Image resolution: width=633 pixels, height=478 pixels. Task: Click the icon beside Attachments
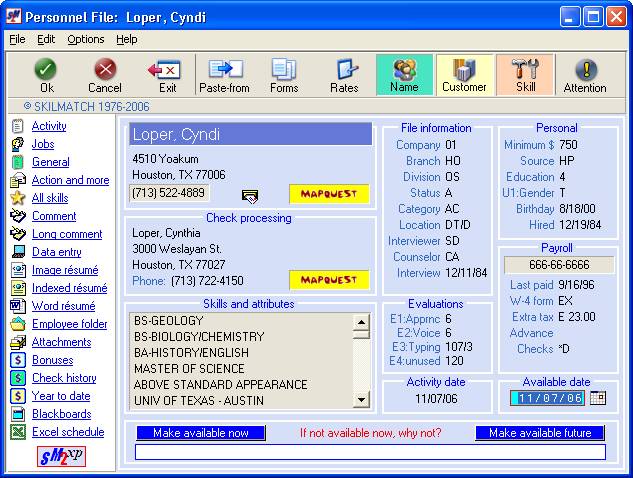click(18, 342)
